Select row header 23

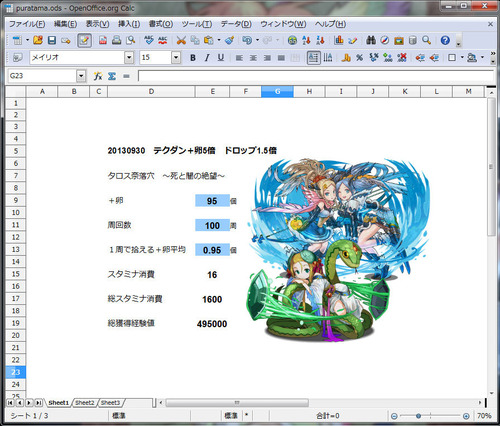coord(15,372)
